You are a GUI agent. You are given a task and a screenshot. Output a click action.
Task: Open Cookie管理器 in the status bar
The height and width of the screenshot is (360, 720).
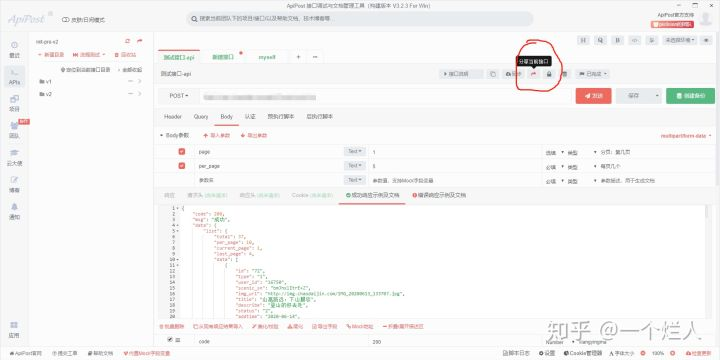pyautogui.click(x=582, y=354)
